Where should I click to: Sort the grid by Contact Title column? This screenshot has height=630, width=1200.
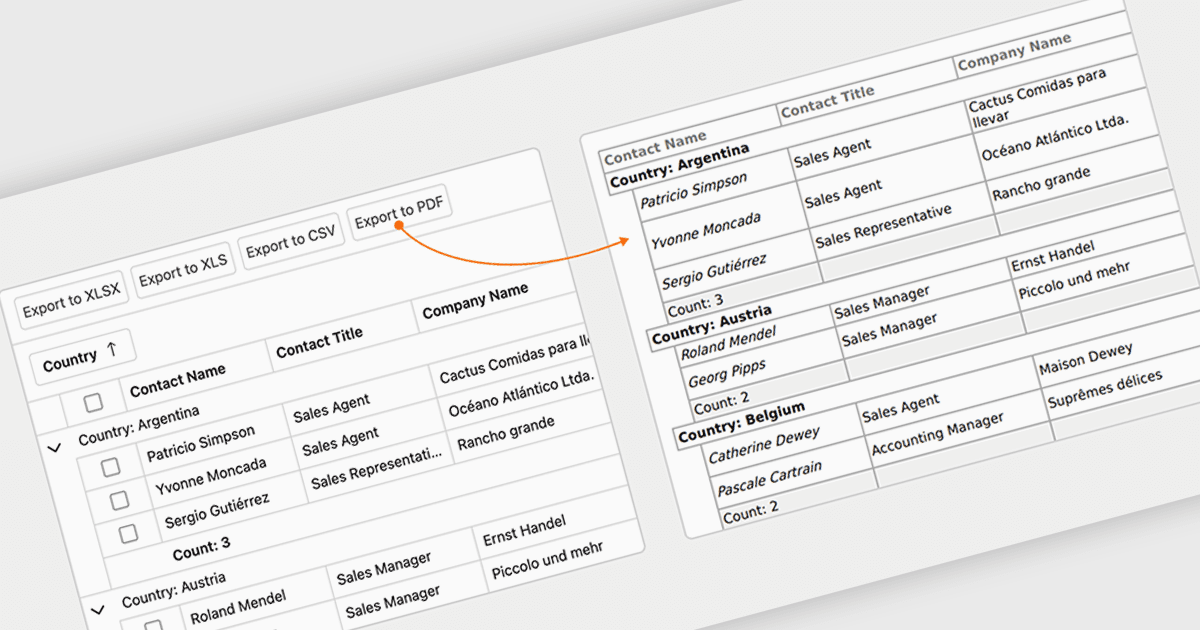[x=319, y=341]
